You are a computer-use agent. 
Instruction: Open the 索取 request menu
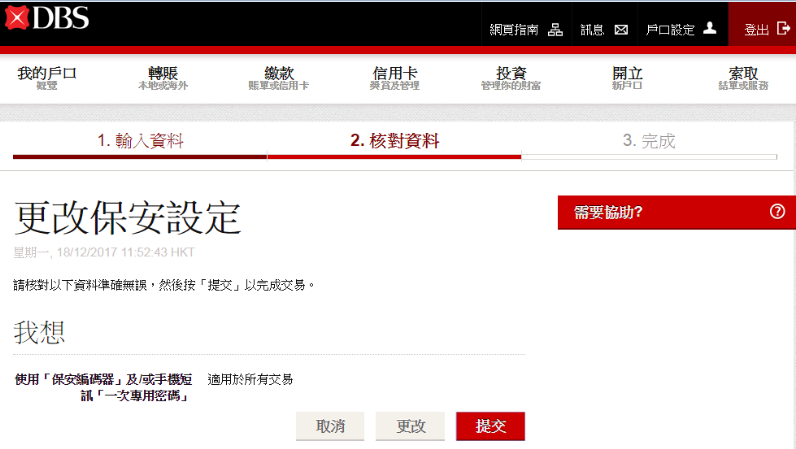(x=743, y=78)
